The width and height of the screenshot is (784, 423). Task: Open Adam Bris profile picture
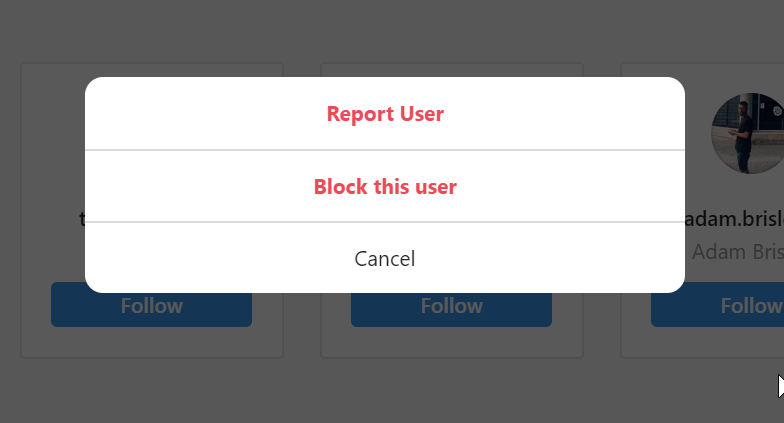[x=748, y=133]
